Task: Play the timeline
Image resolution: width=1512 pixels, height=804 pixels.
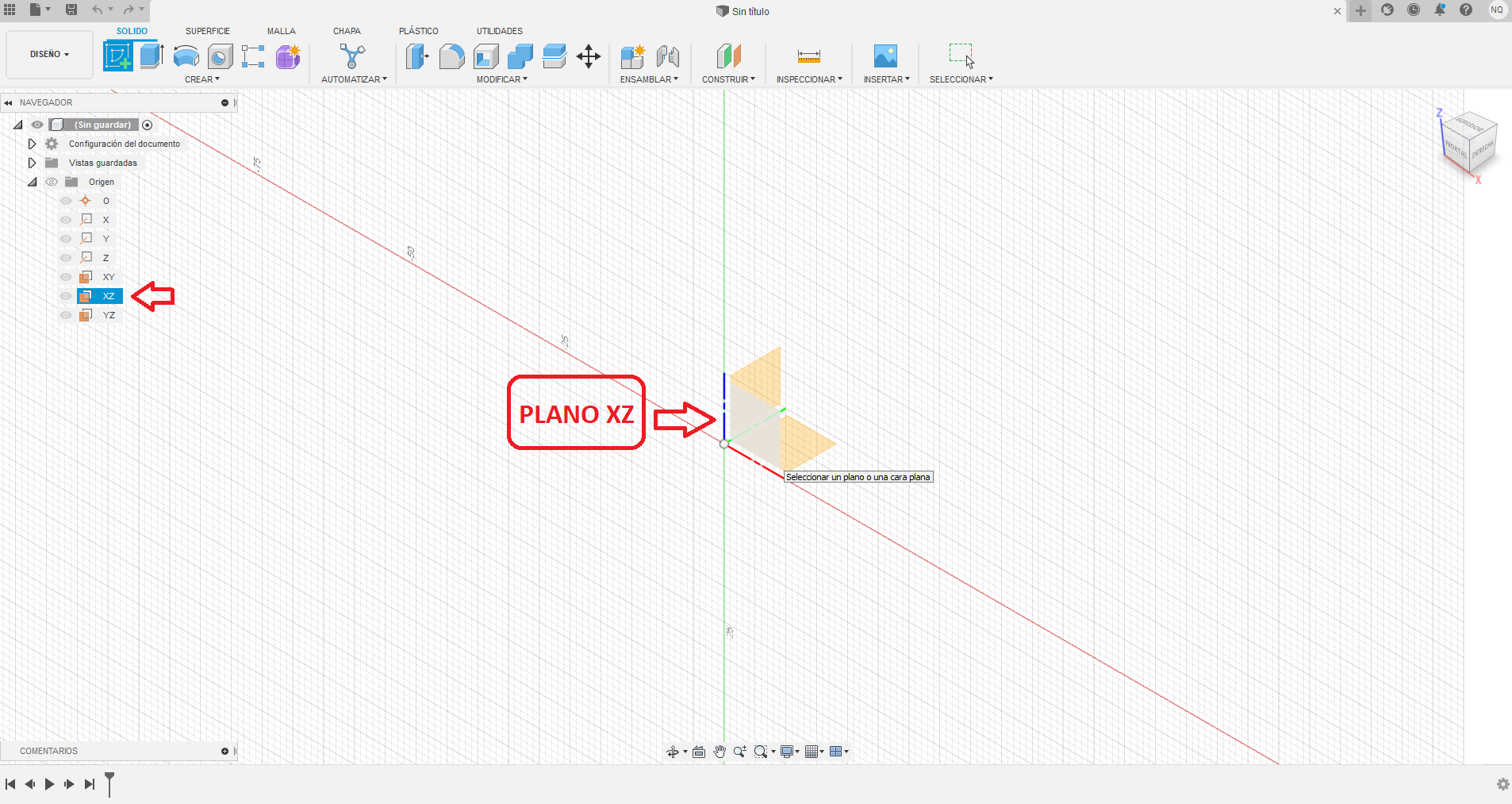Action: (x=49, y=784)
